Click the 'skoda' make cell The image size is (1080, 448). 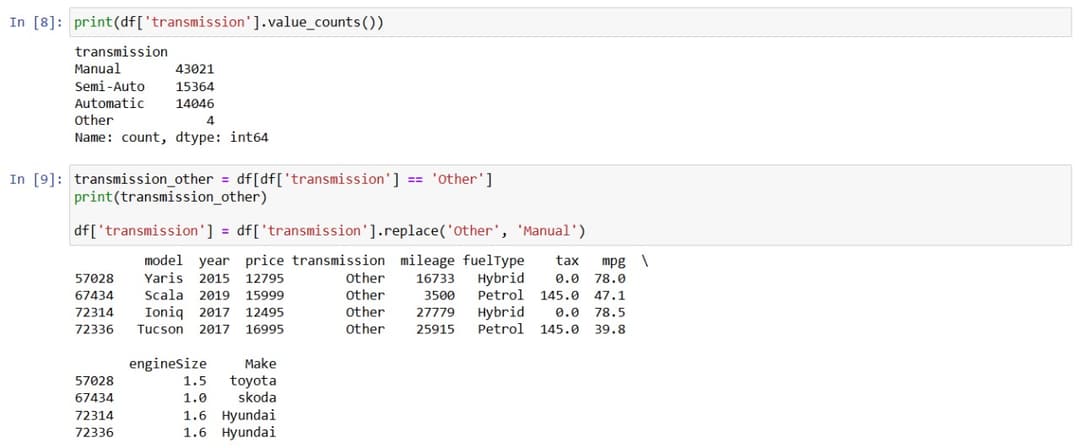pyautogui.click(x=257, y=398)
